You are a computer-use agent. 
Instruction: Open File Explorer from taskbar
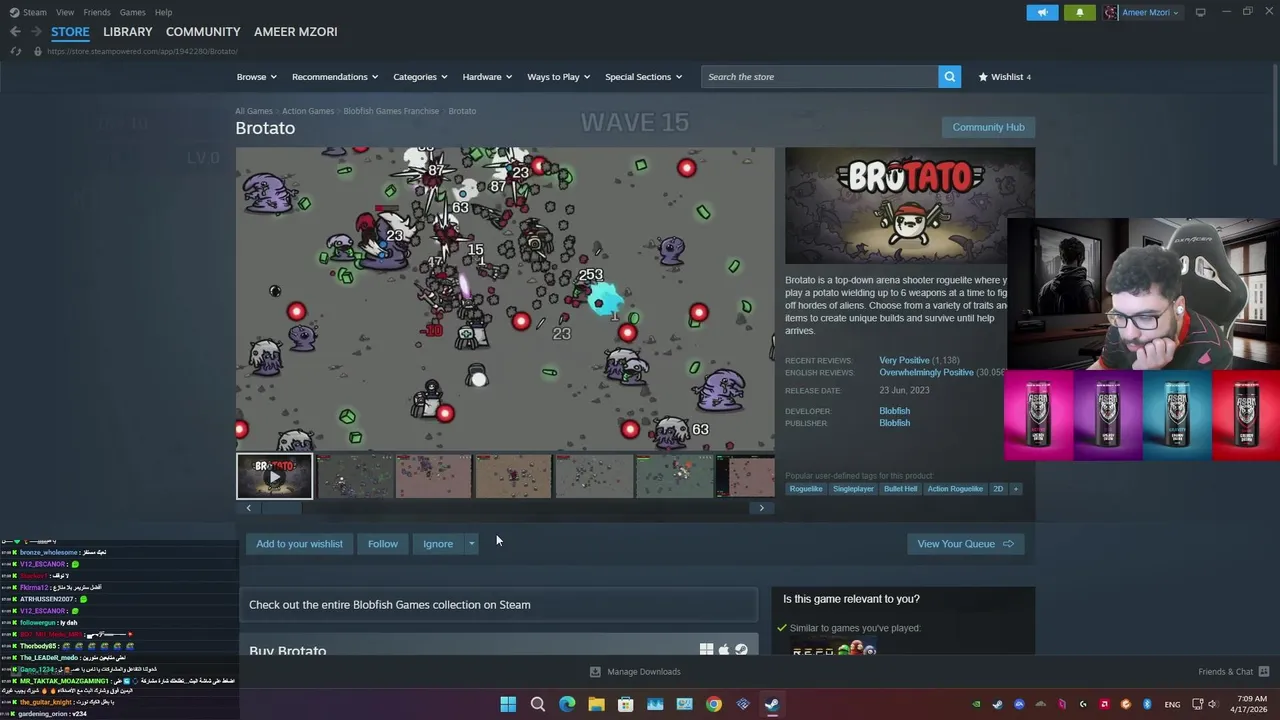click(596, 704)
